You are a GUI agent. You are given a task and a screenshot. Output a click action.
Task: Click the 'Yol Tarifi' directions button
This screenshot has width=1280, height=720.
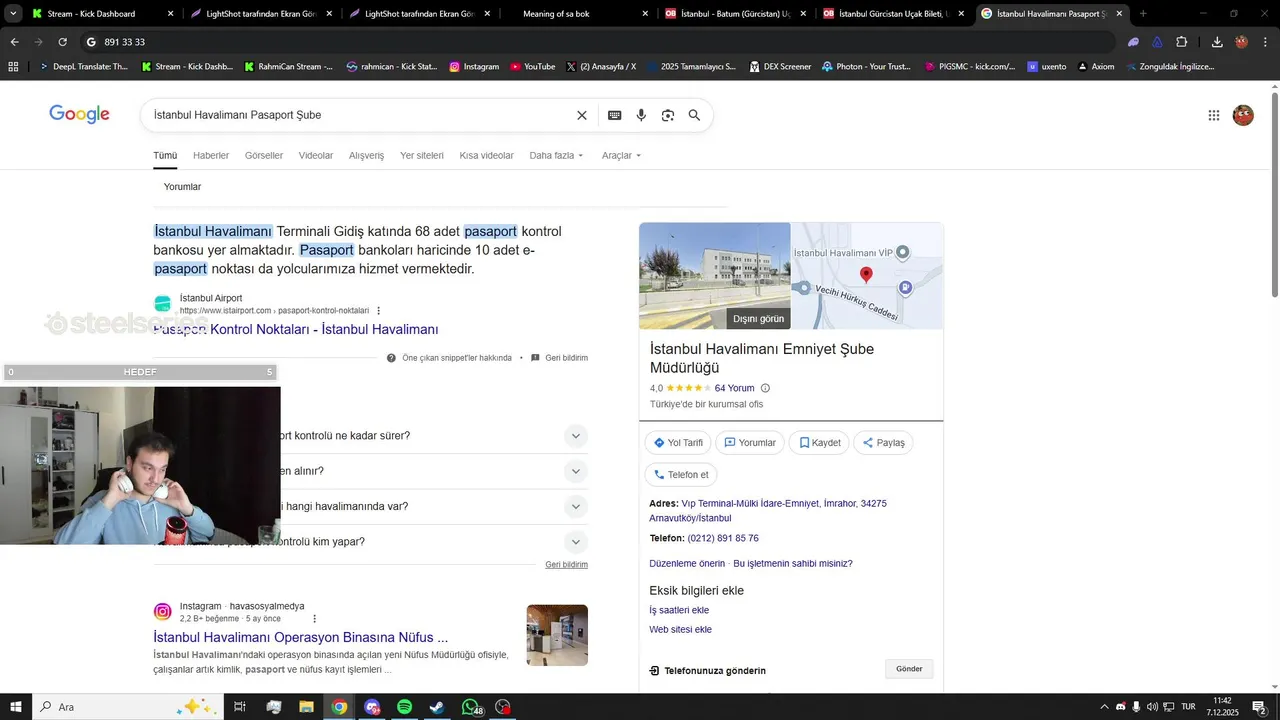pyautogui.click(x=678, y=443)
